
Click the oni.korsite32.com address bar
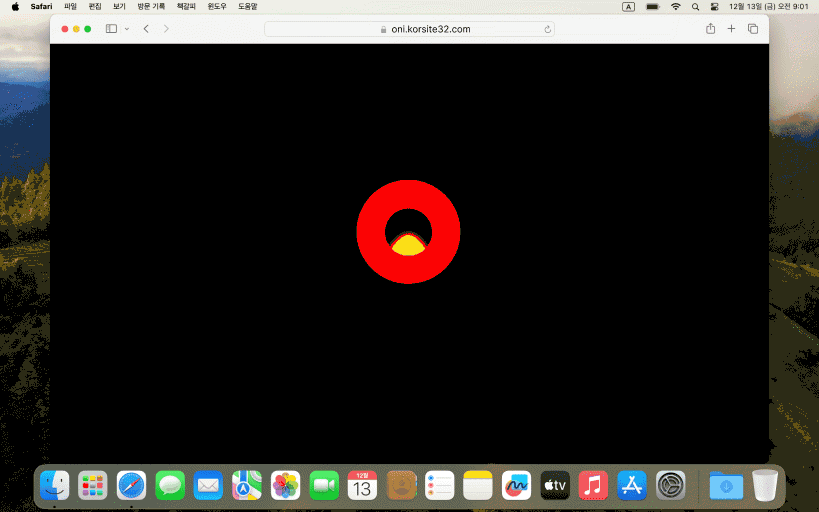tap(410, 29)
